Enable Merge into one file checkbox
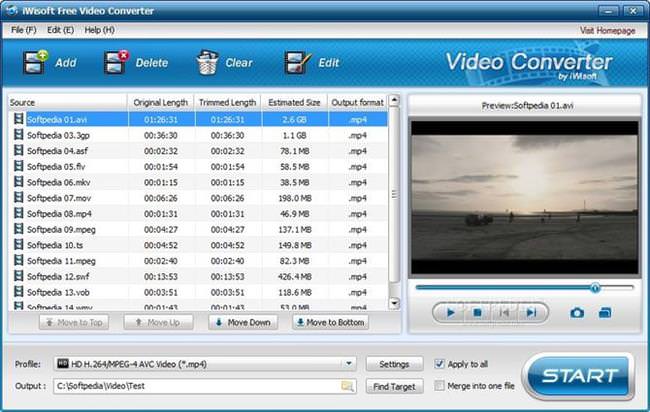This screenshot has width=650, height=412. (x=439, y=385)
